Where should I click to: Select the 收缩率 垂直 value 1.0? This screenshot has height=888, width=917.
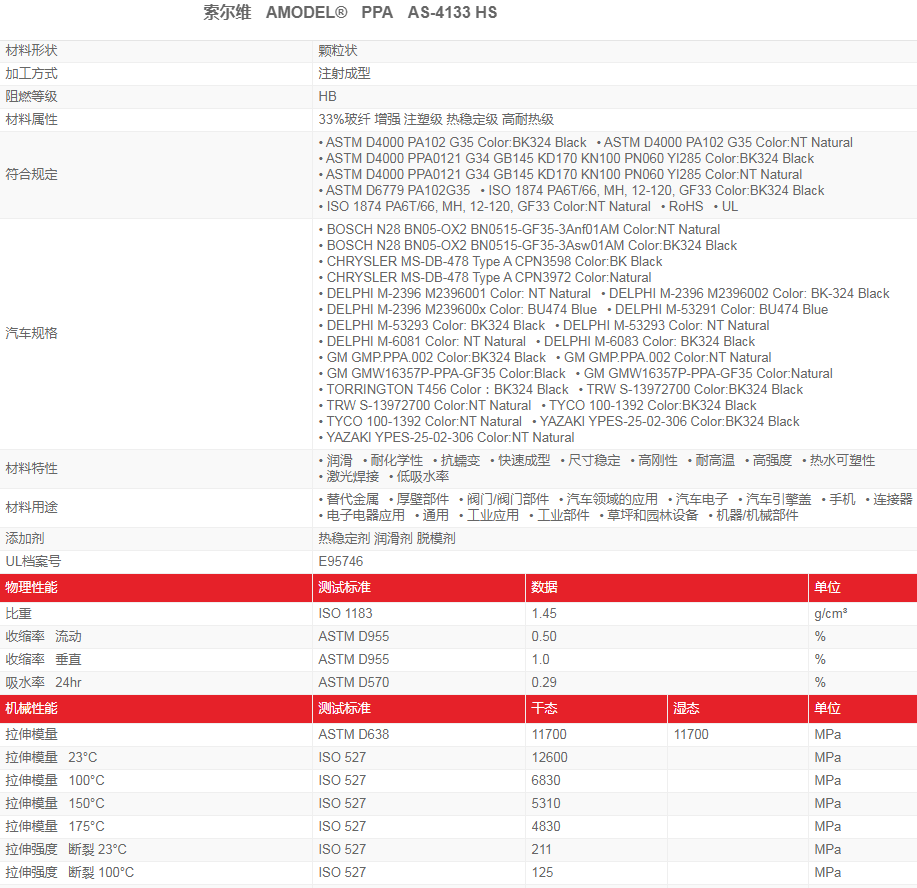point(540,660)
